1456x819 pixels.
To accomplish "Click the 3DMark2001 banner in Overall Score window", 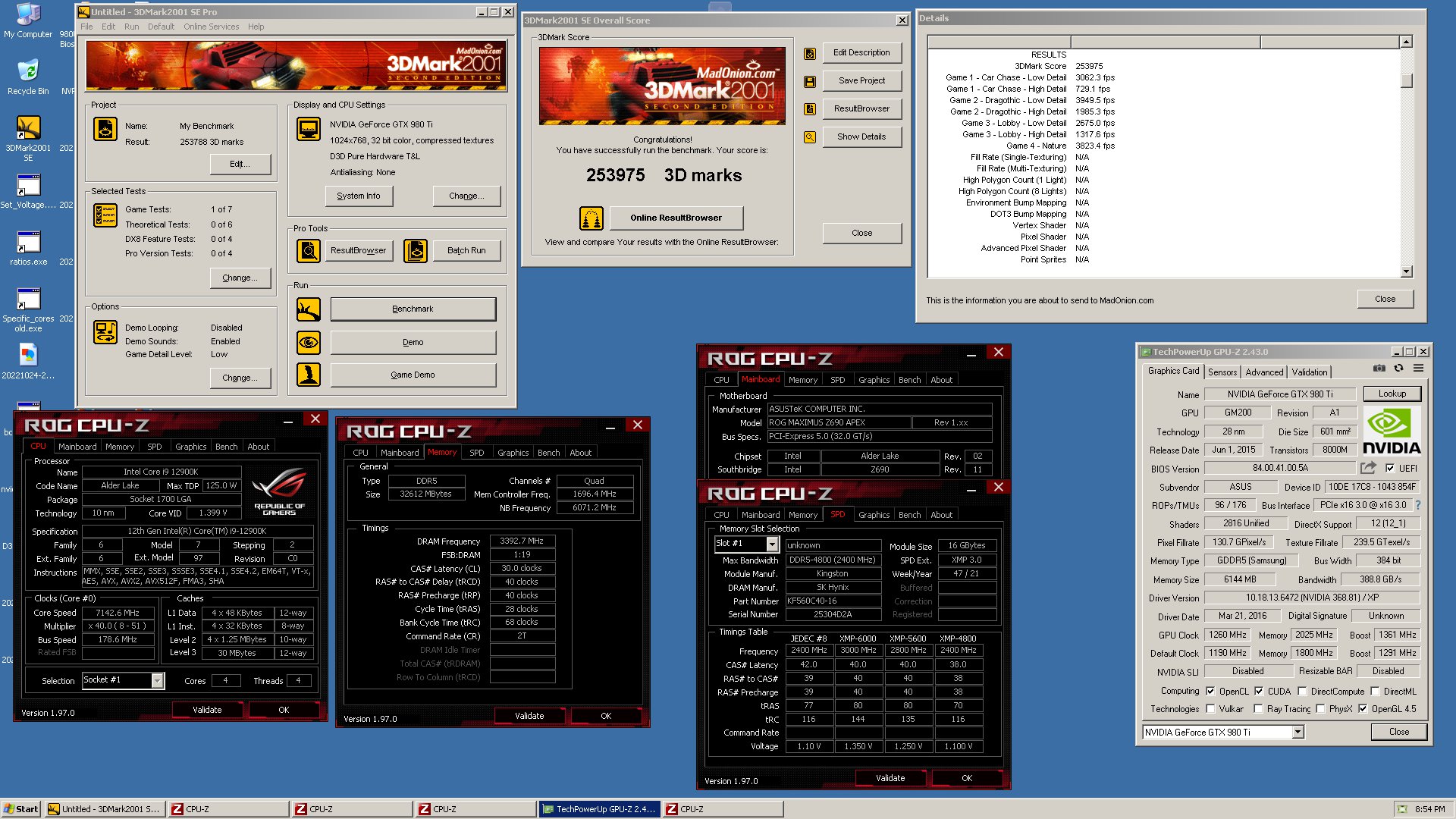I will [x=662, y=86].
